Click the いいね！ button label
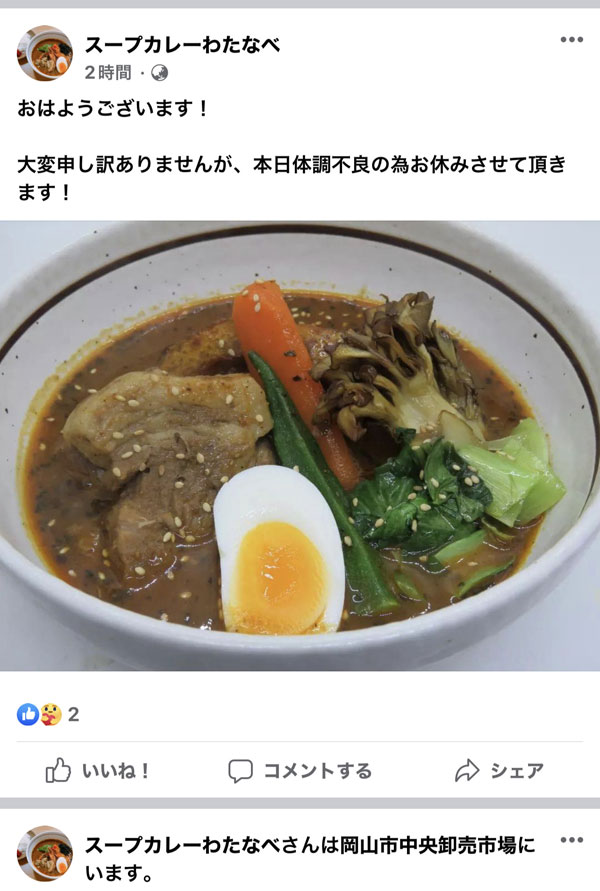Screen dimensions: 600x891 pos(115,771)
